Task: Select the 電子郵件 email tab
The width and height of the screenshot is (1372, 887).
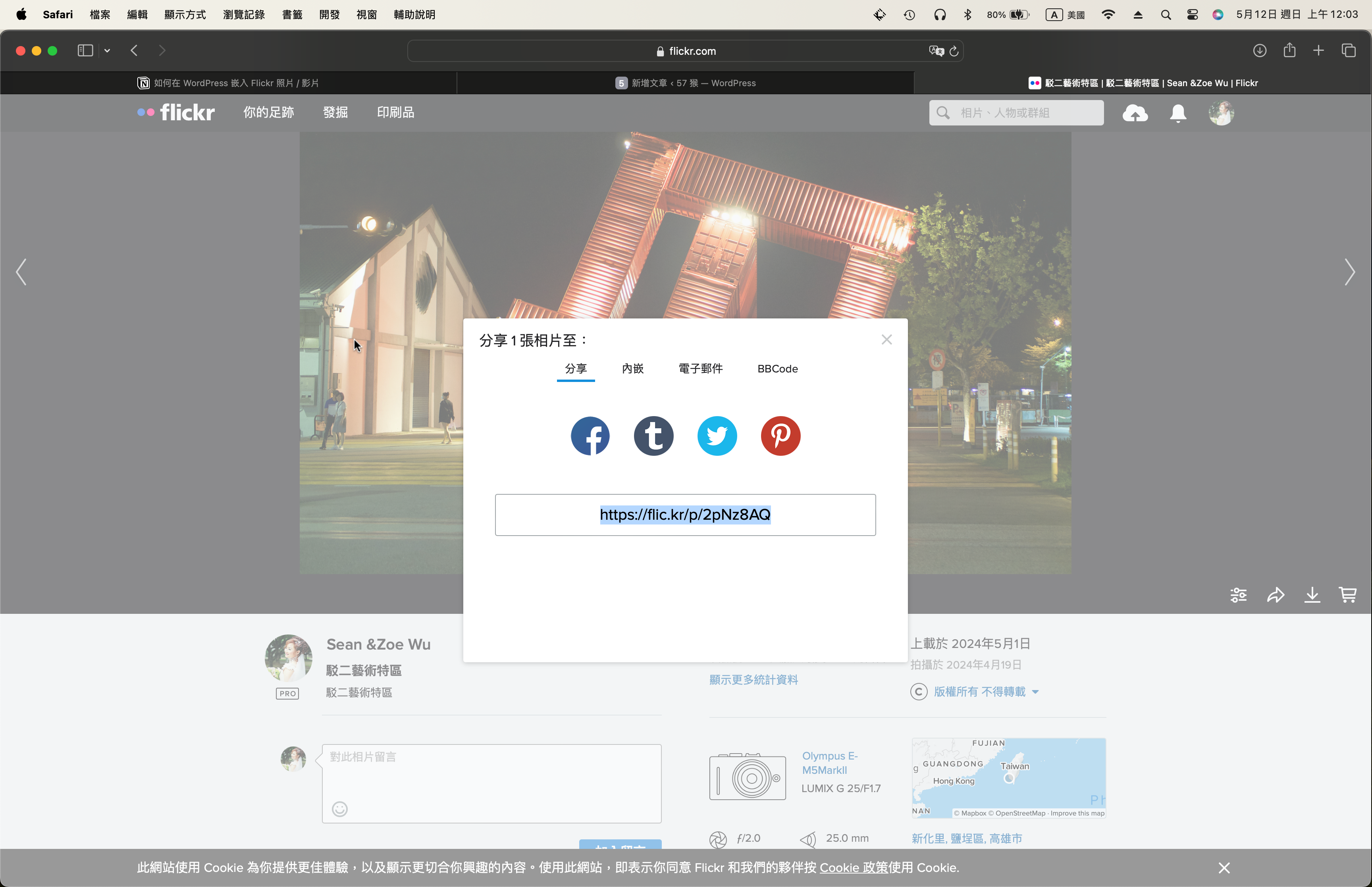Action: [x=700, y=368]
